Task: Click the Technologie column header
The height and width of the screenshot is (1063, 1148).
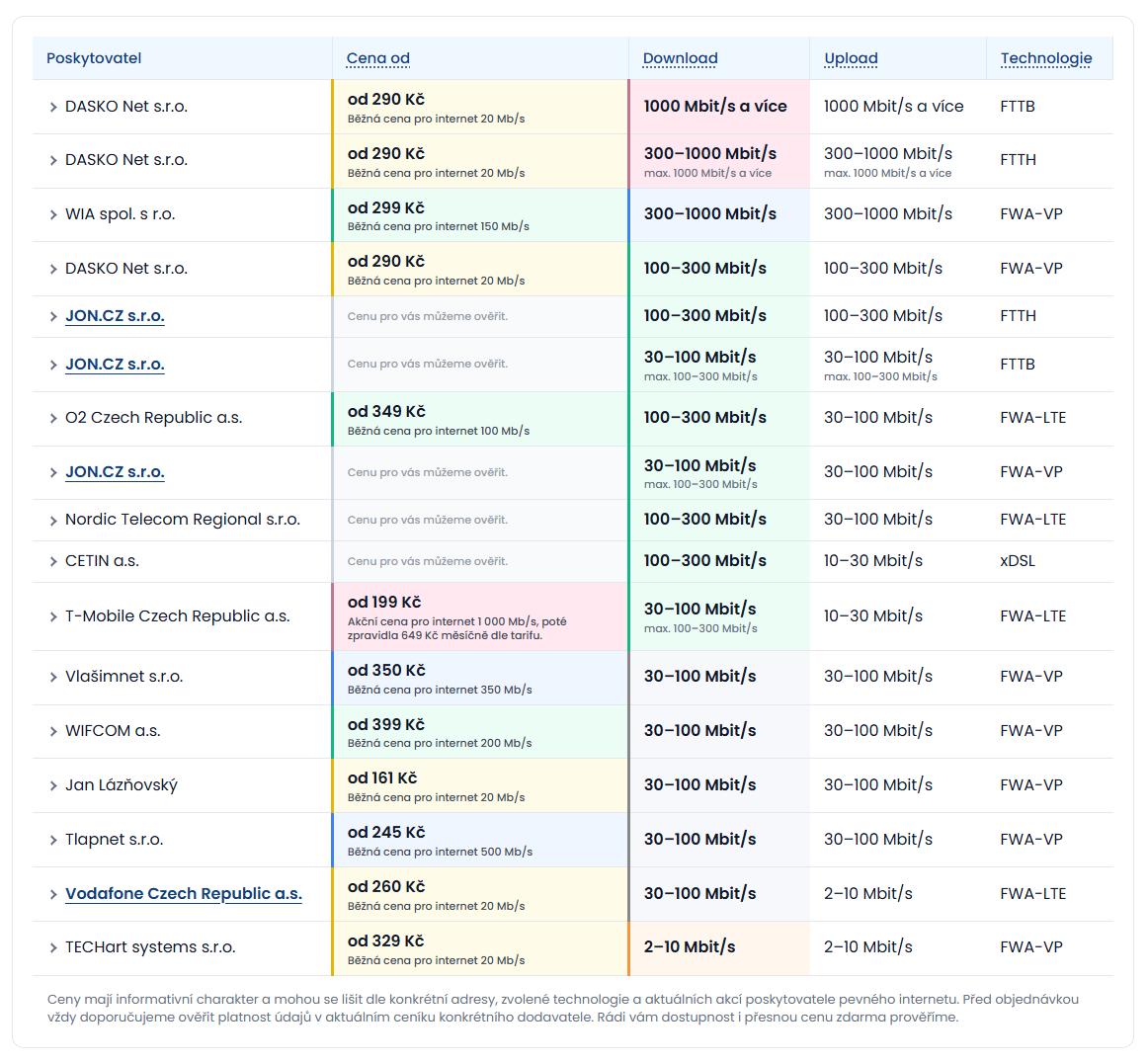Action: click(x=1046, y=58)
